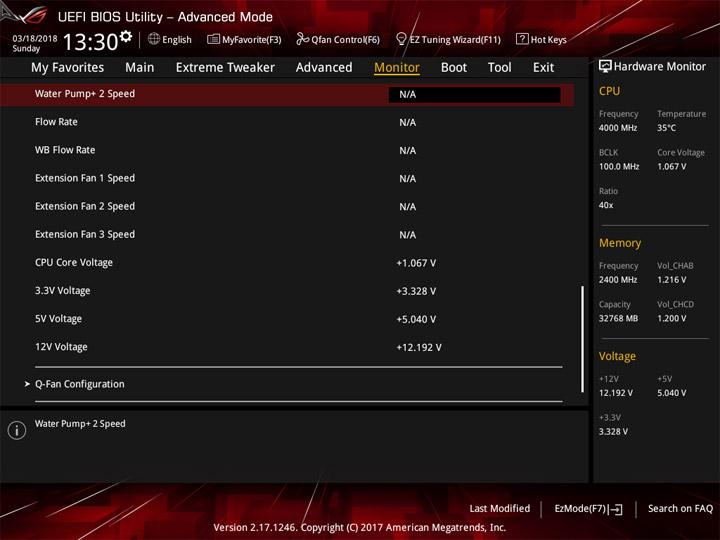Screen dimensions: 720x540
Task: Click the MyFavorite list icon
Action: (213, 39)
